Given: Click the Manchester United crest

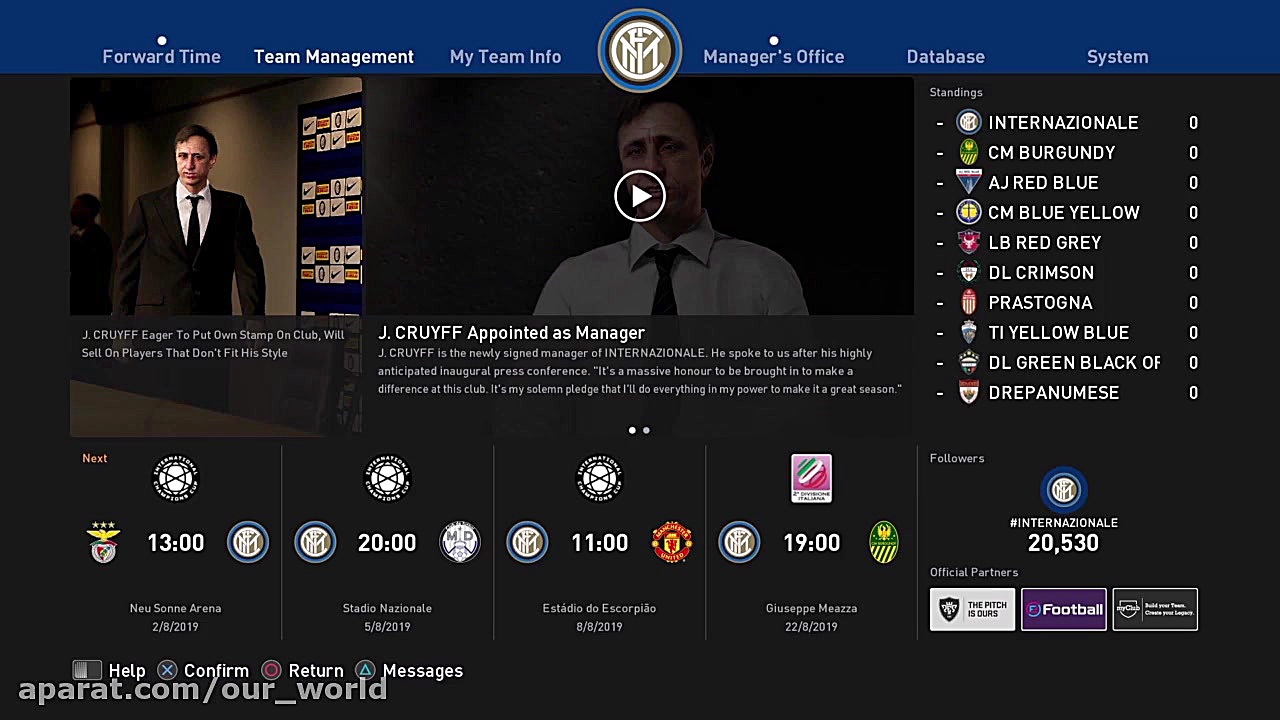Looking at the screenshot, I should pos(672,543).
